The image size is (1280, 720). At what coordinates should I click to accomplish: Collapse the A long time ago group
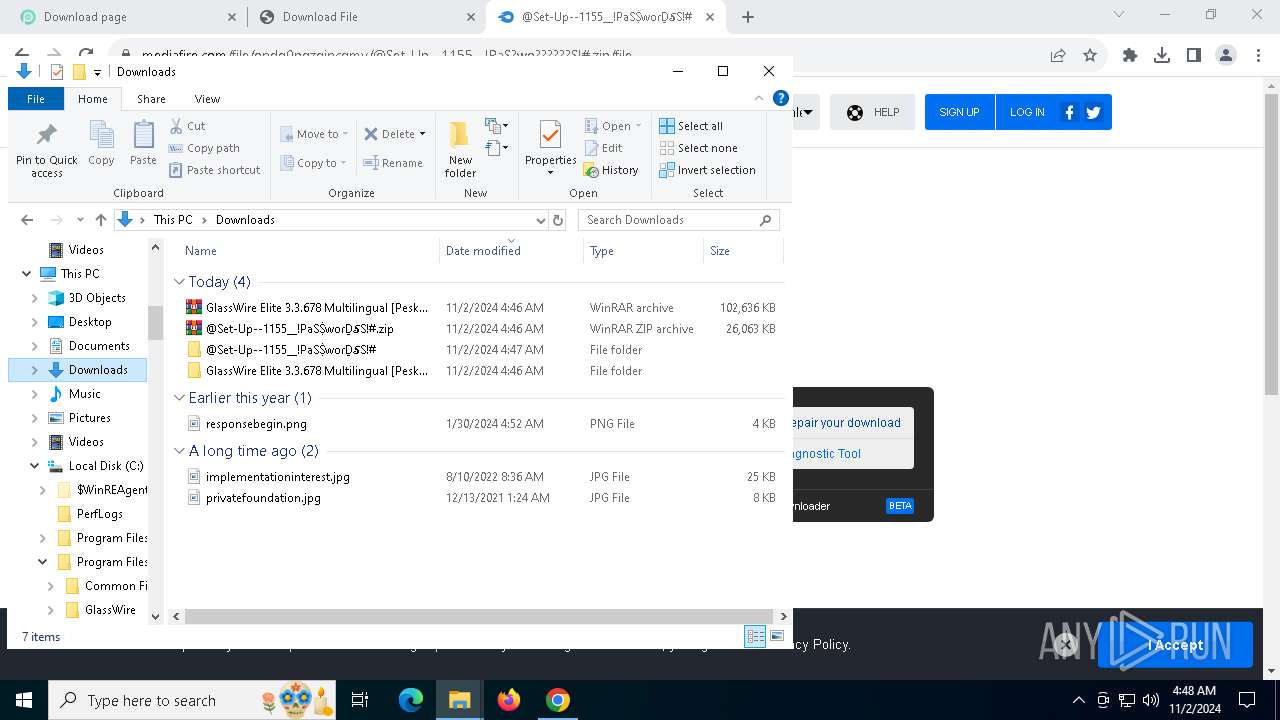pos(179,451)
